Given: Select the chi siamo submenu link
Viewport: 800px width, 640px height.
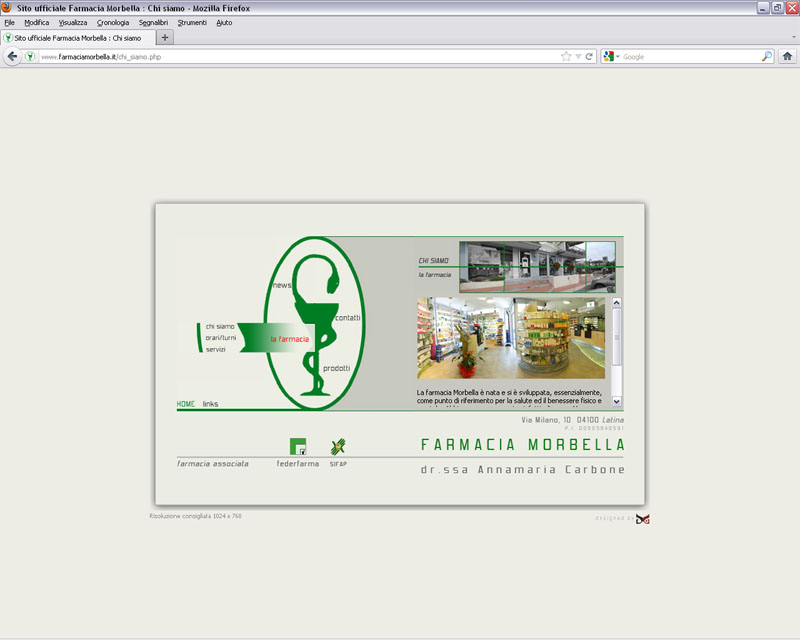Looking at the screenshot, I should [220, 326].
